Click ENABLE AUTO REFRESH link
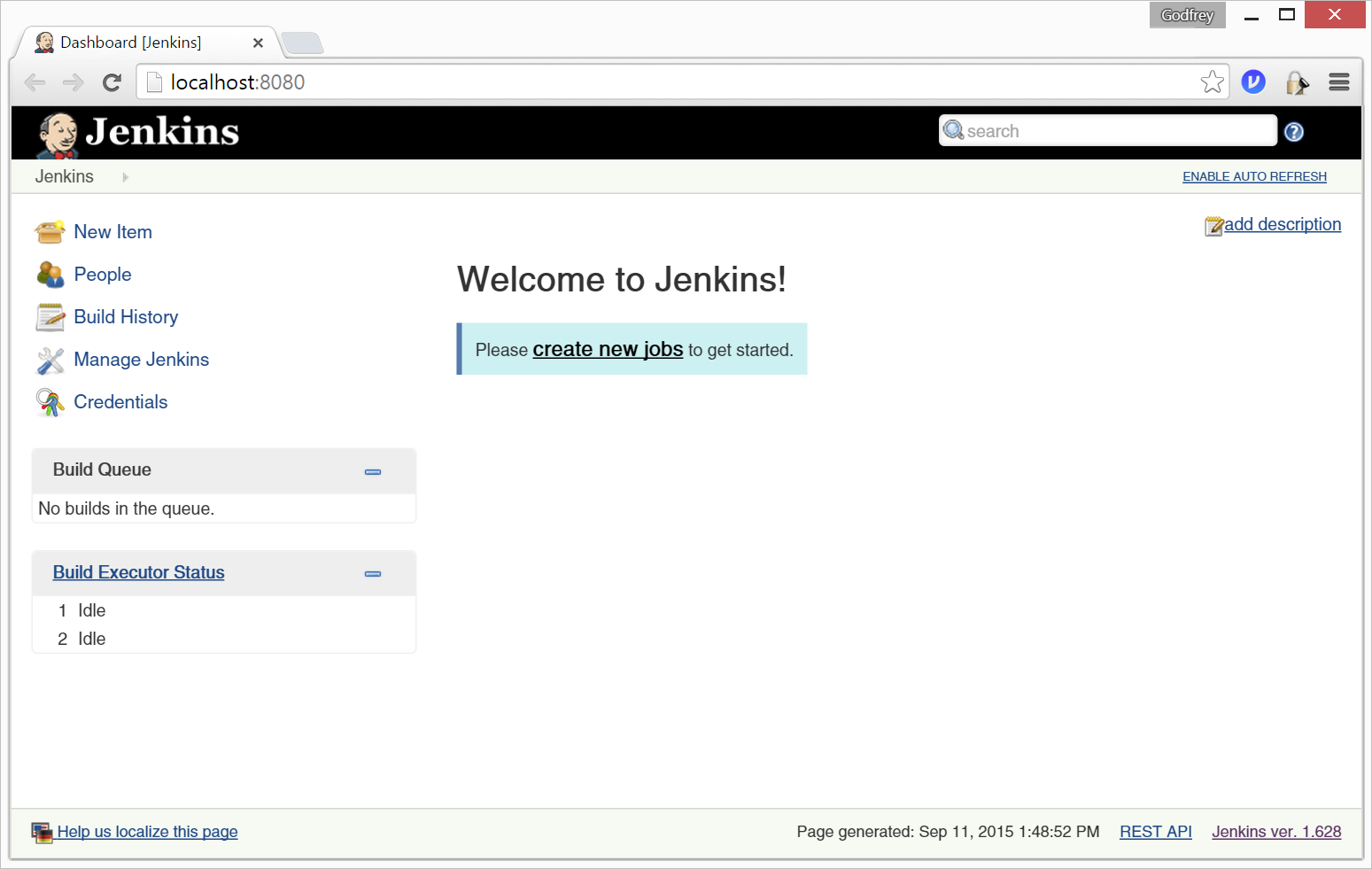This screenshot has width=1372, height=869. pos(1254,176)
